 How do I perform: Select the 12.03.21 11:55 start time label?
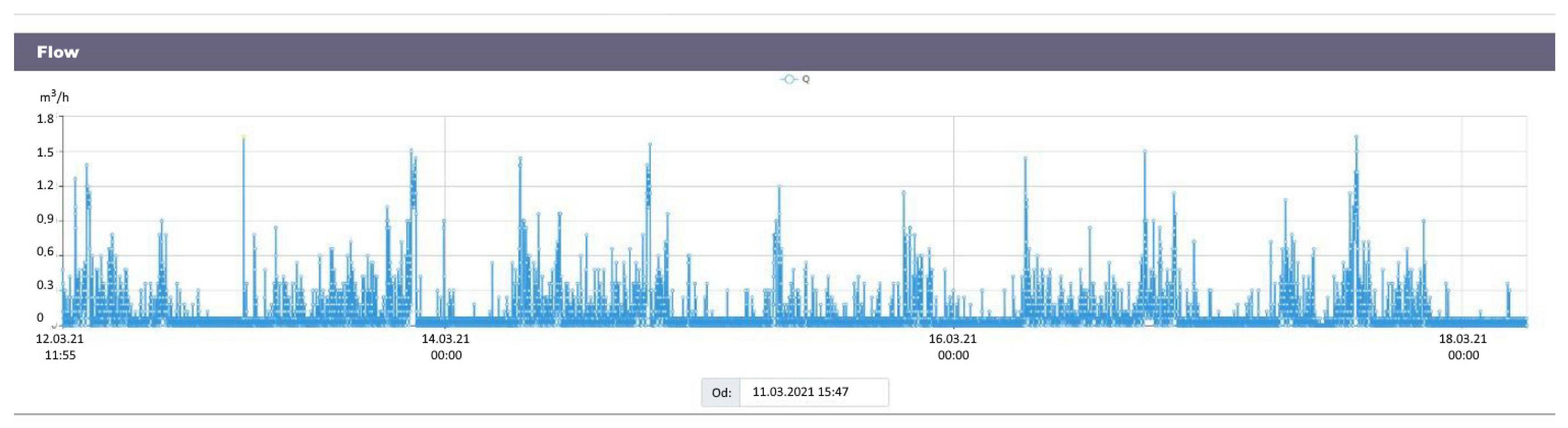[59, 347]
